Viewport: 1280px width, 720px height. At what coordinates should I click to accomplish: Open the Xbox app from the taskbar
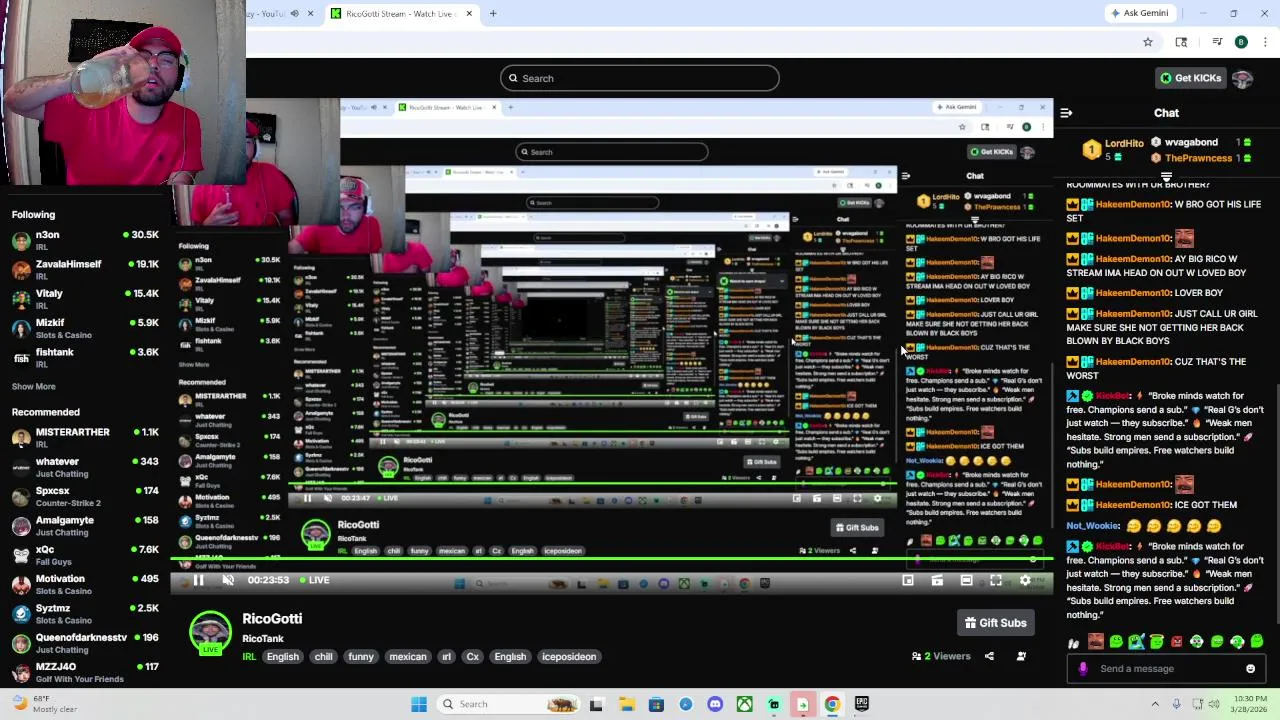[744, 704]
